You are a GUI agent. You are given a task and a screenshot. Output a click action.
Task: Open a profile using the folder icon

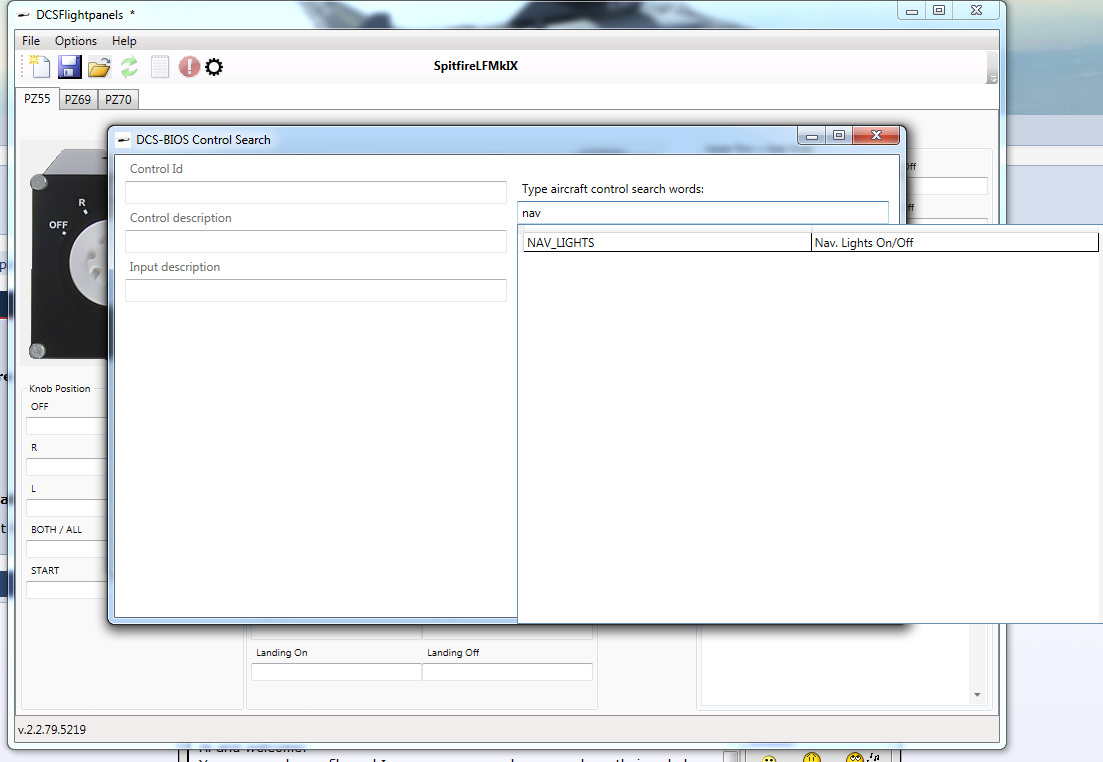99,67
